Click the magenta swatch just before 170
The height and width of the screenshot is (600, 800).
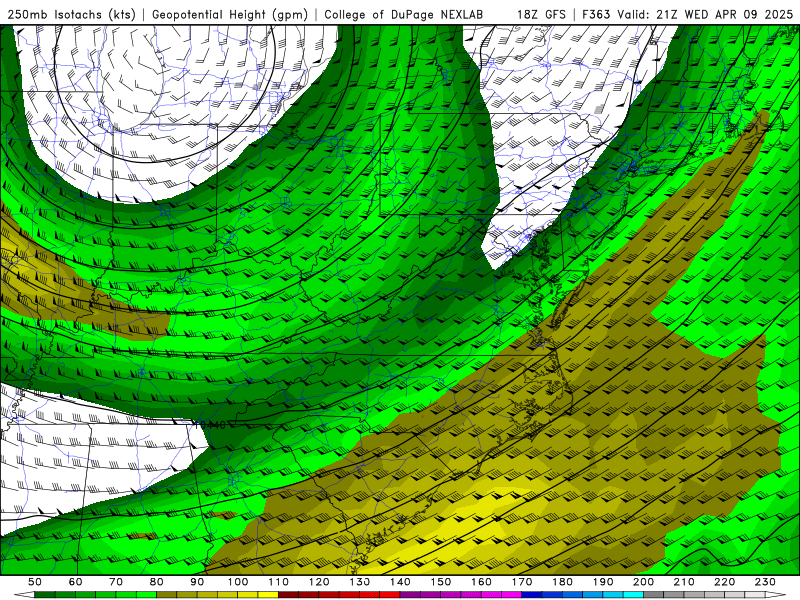click(x=511, y=594)
